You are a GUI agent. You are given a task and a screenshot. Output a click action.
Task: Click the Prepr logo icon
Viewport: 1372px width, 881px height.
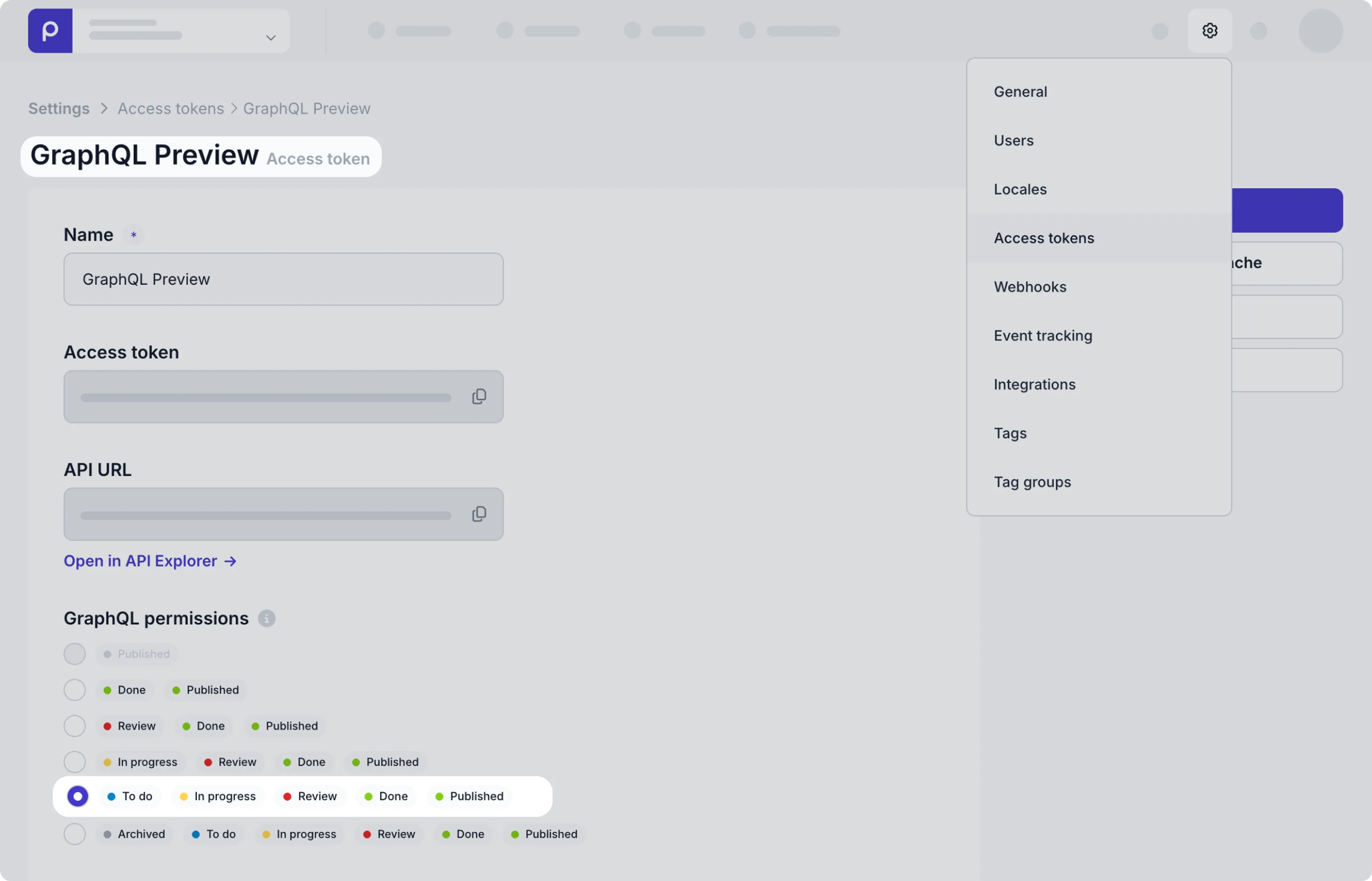coord(50,30)
